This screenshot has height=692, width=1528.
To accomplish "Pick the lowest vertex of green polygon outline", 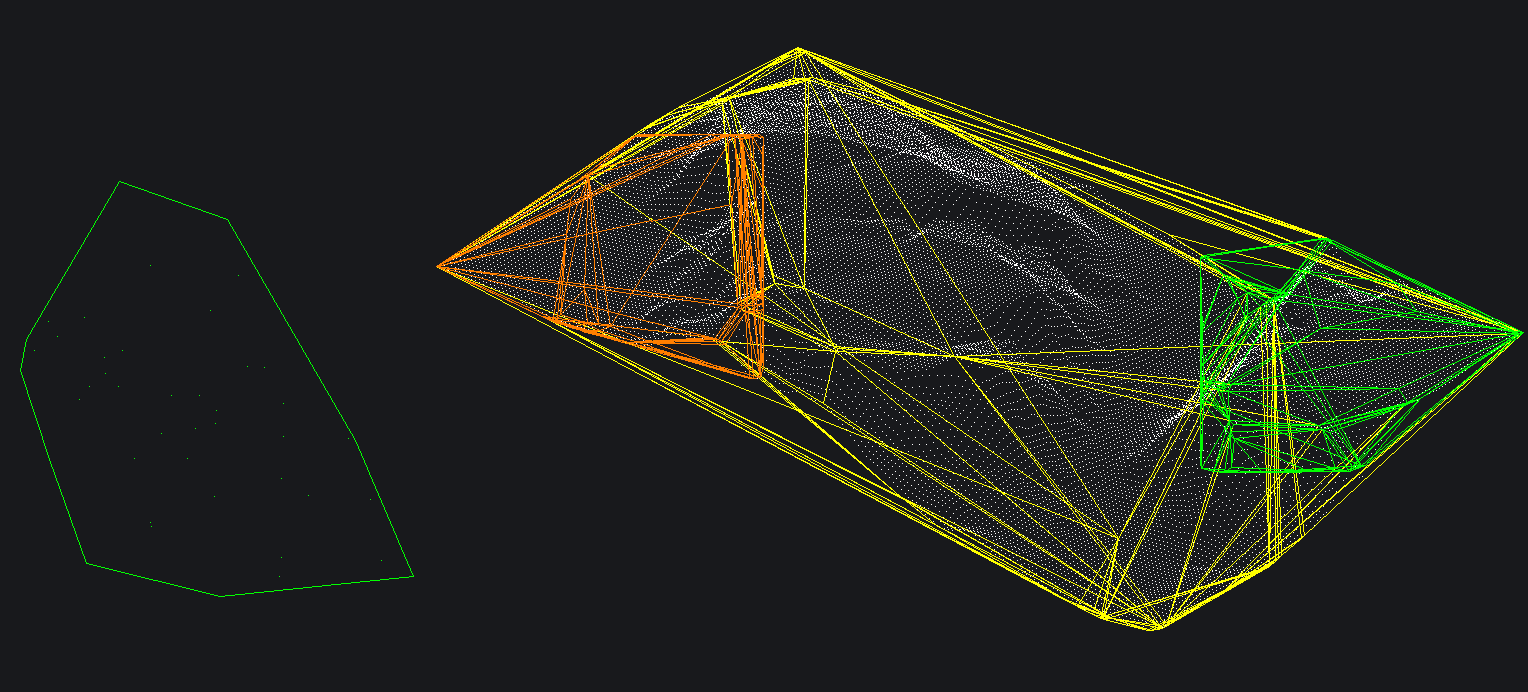I will point(221,596).
